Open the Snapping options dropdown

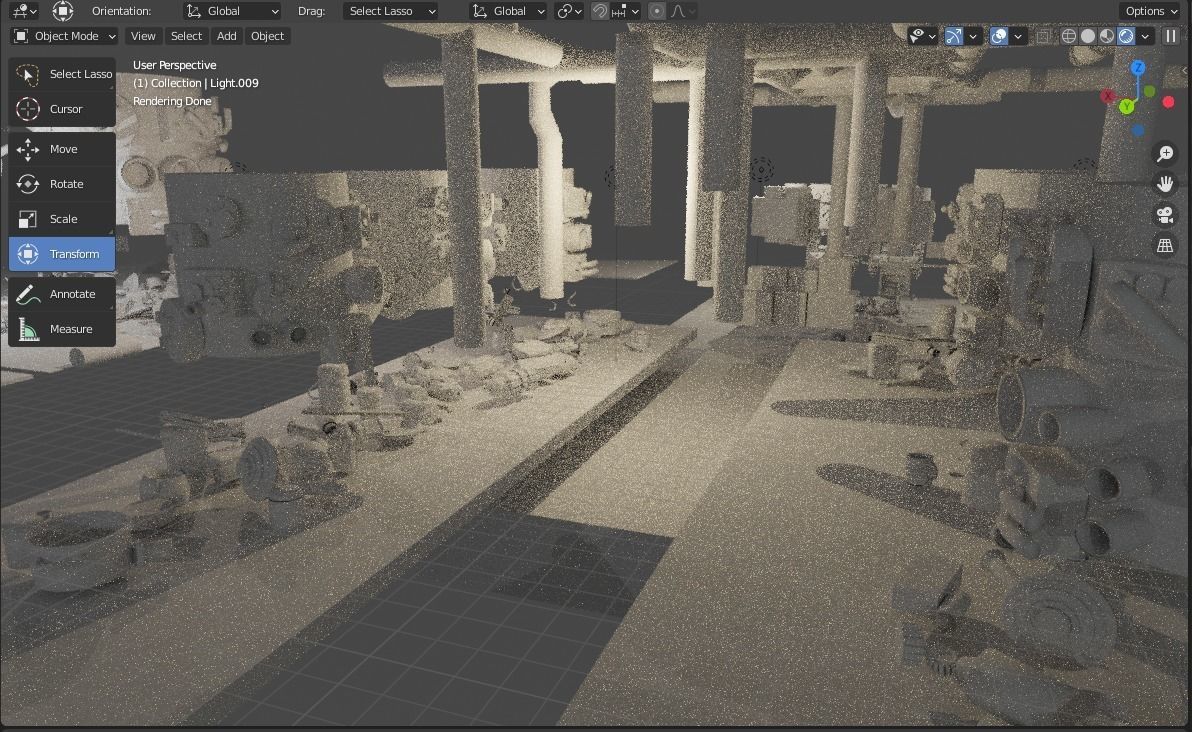coord(627,11)
